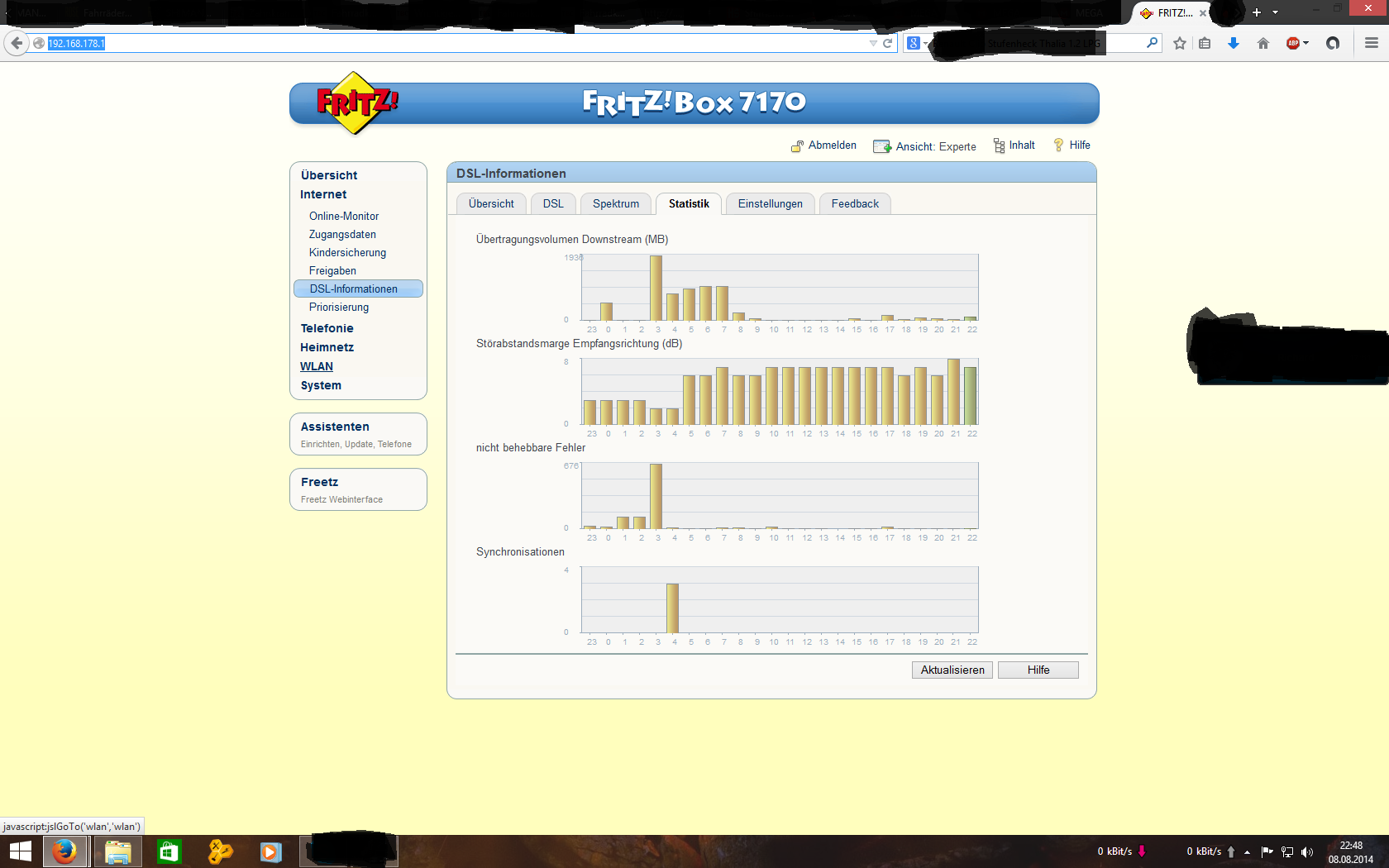Select Priorisierung in the sidebar
Screen dimensions: 1389x868
tap(339, 307)
